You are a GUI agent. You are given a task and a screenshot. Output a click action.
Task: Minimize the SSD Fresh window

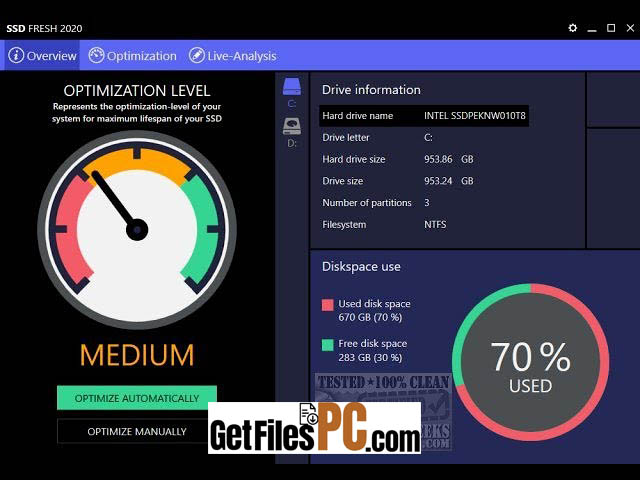click(x=592, y=29)
